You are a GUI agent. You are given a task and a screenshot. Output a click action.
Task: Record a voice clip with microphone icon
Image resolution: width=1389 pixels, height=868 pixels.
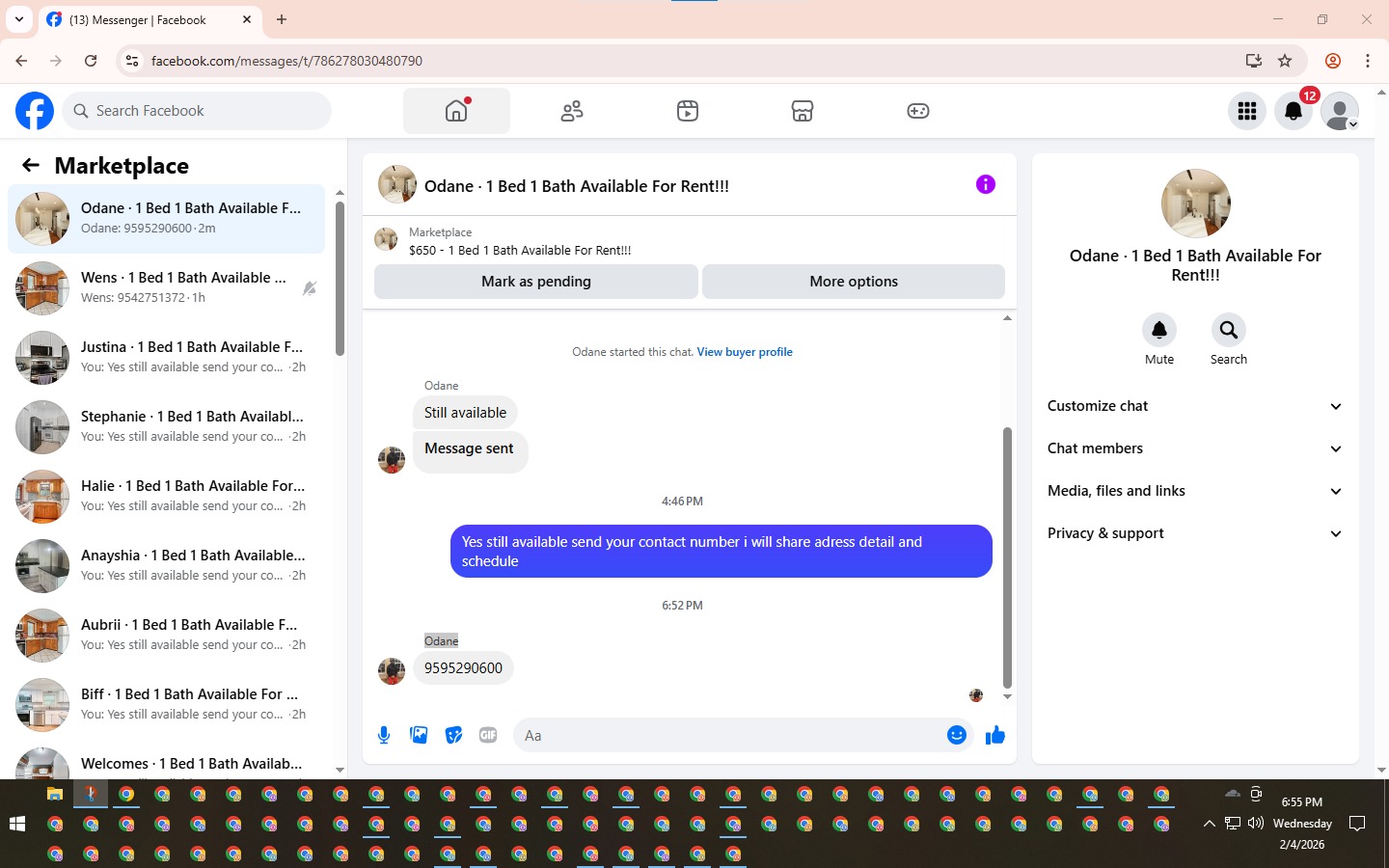pyautogui.click(x=384, y=735)
